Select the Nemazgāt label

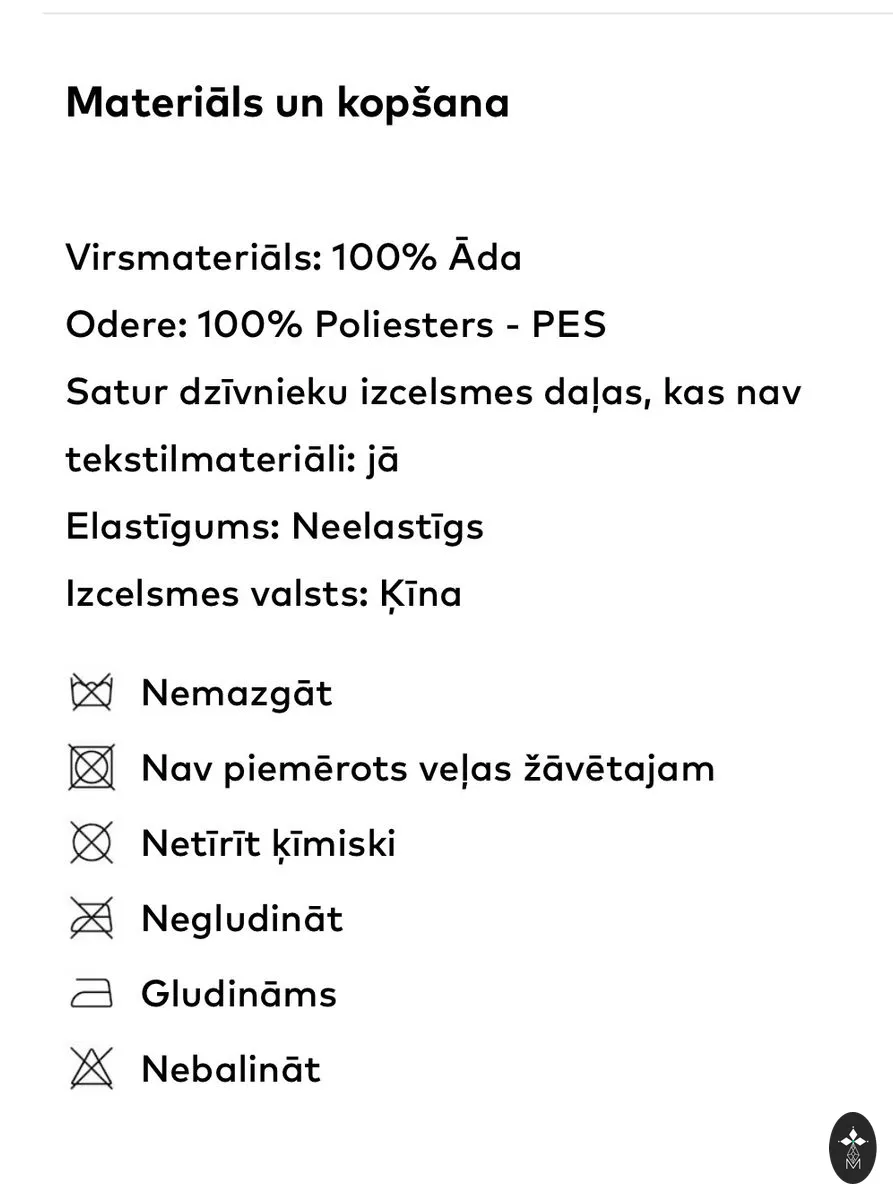[236, 693]
